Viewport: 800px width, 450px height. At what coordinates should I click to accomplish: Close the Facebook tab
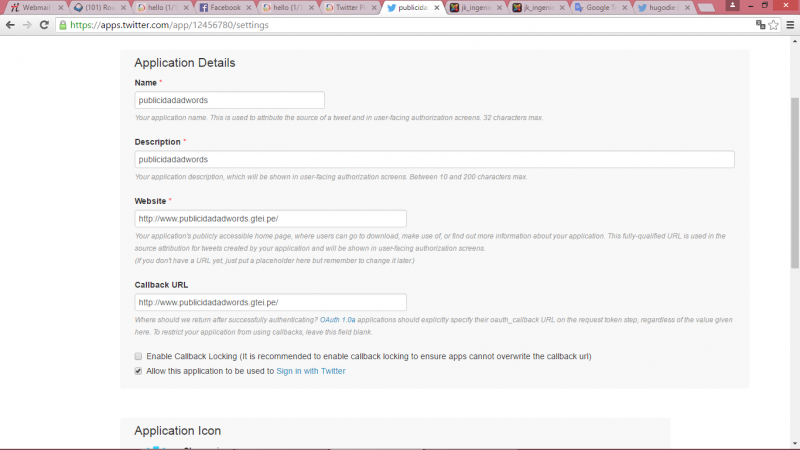coord(249,8)
